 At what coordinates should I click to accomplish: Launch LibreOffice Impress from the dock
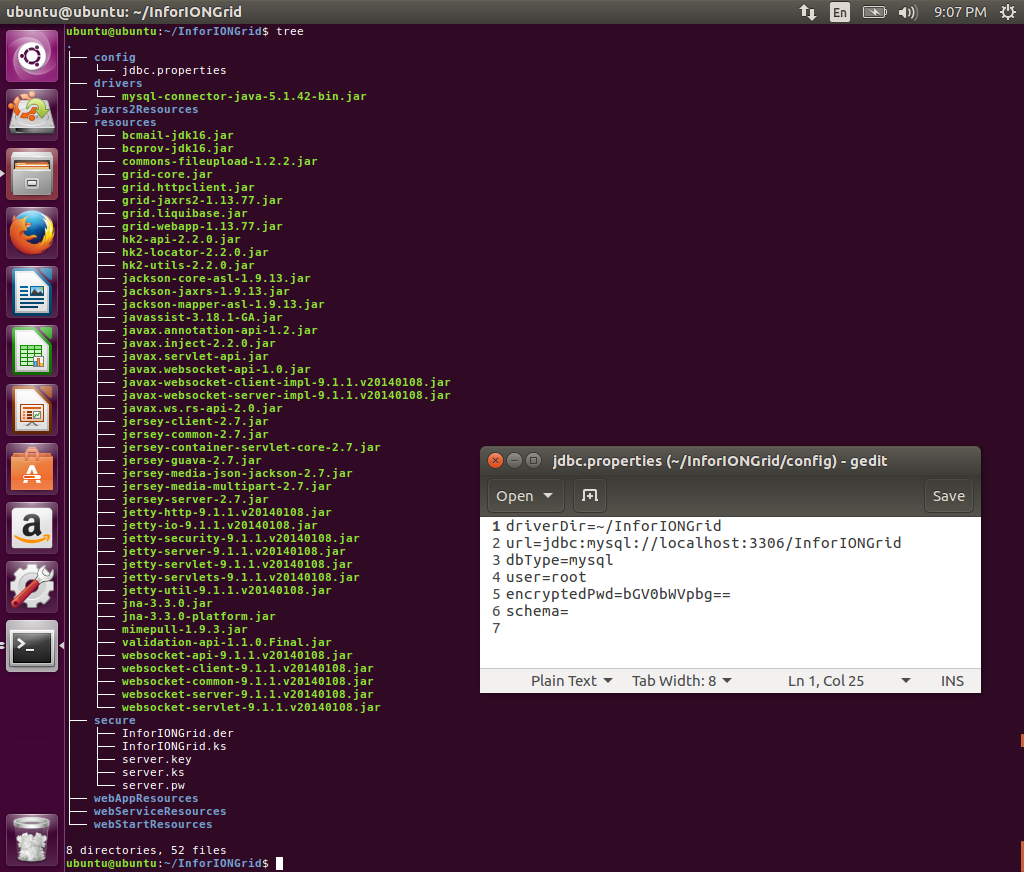click(33, 410)
